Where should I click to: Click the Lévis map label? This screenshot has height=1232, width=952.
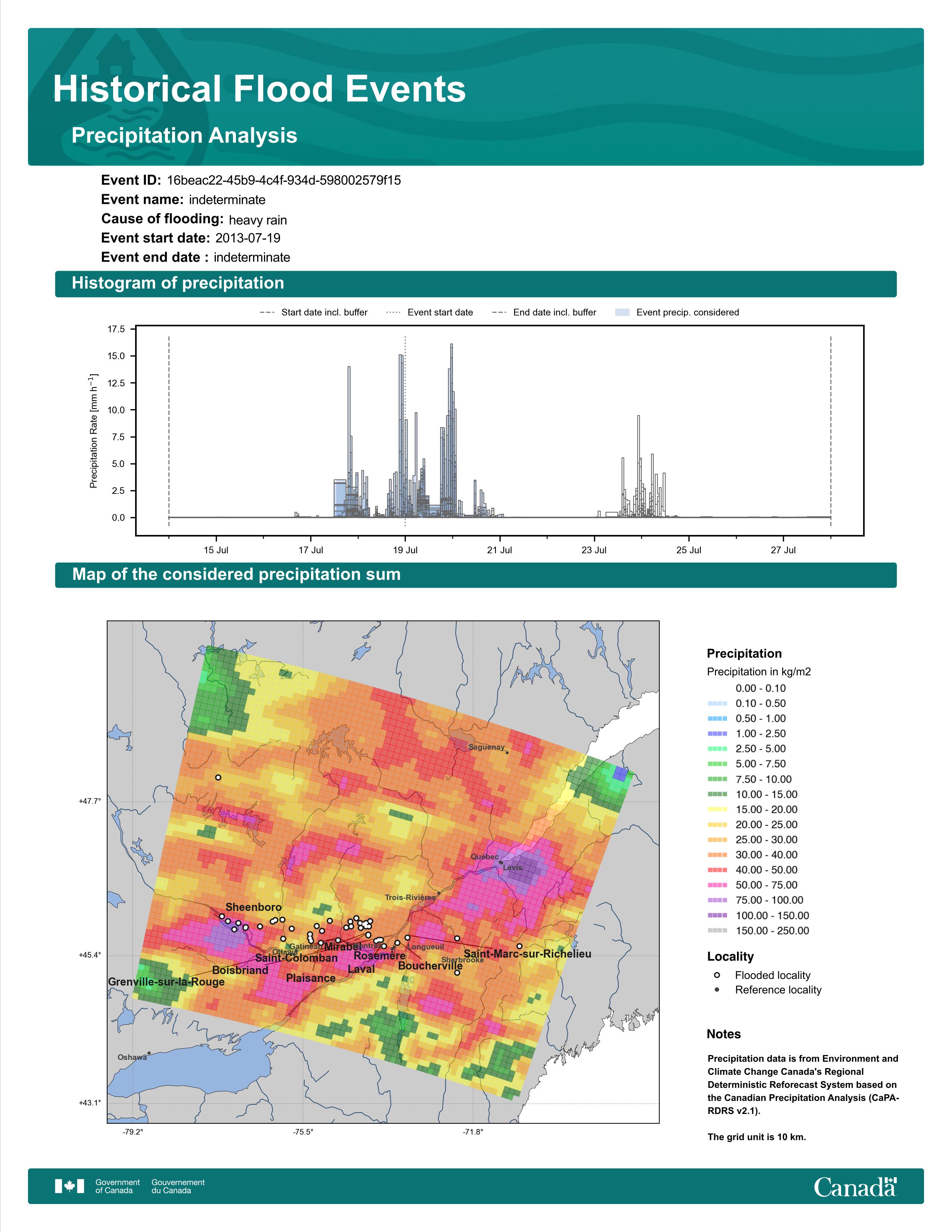(512, 868)
